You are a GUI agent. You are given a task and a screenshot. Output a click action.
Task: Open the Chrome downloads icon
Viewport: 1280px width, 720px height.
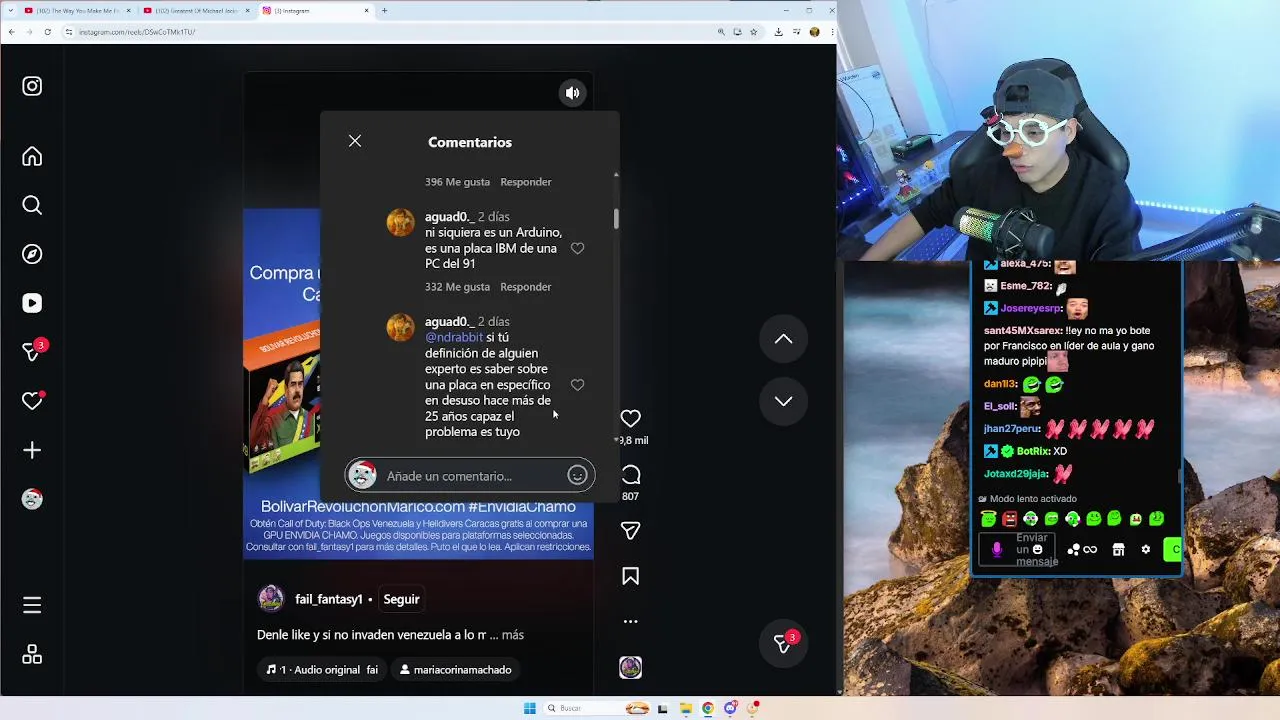click(x=778, y=32)
